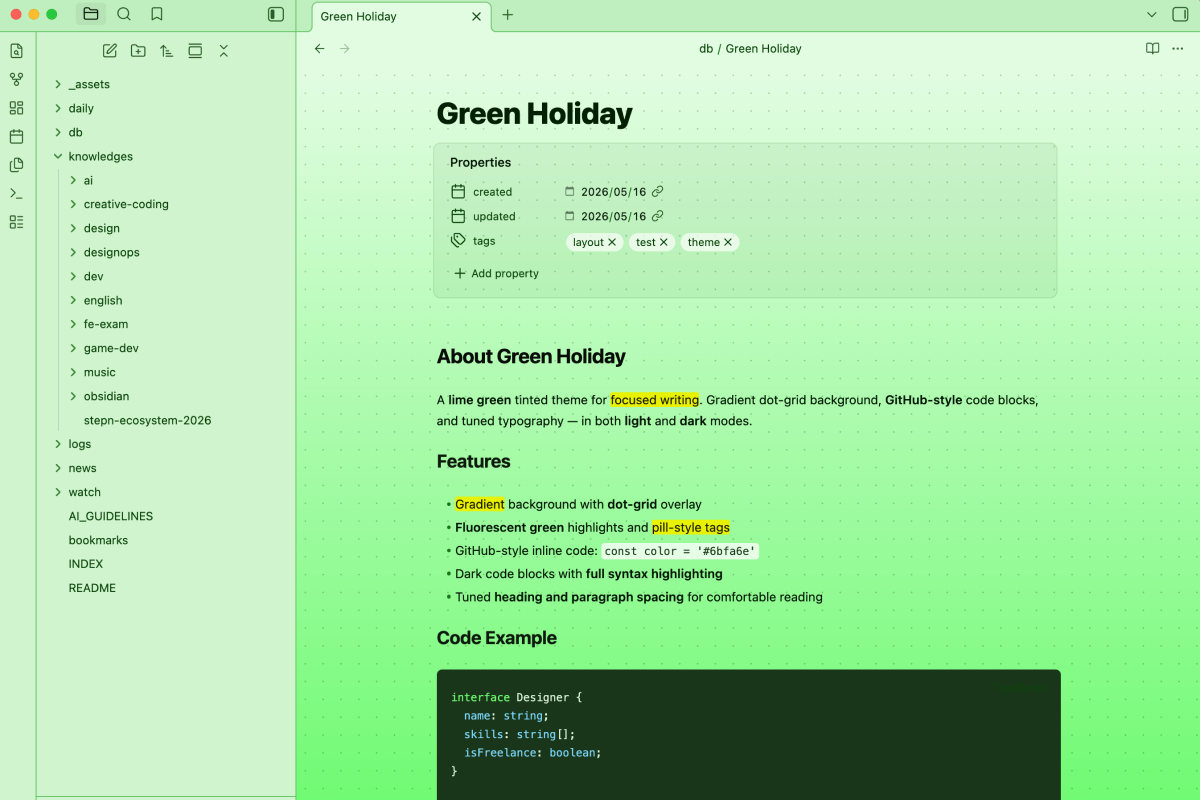Open the updated date's link icon
This screenshot has width=1200, height=800.
pos(657,215)
